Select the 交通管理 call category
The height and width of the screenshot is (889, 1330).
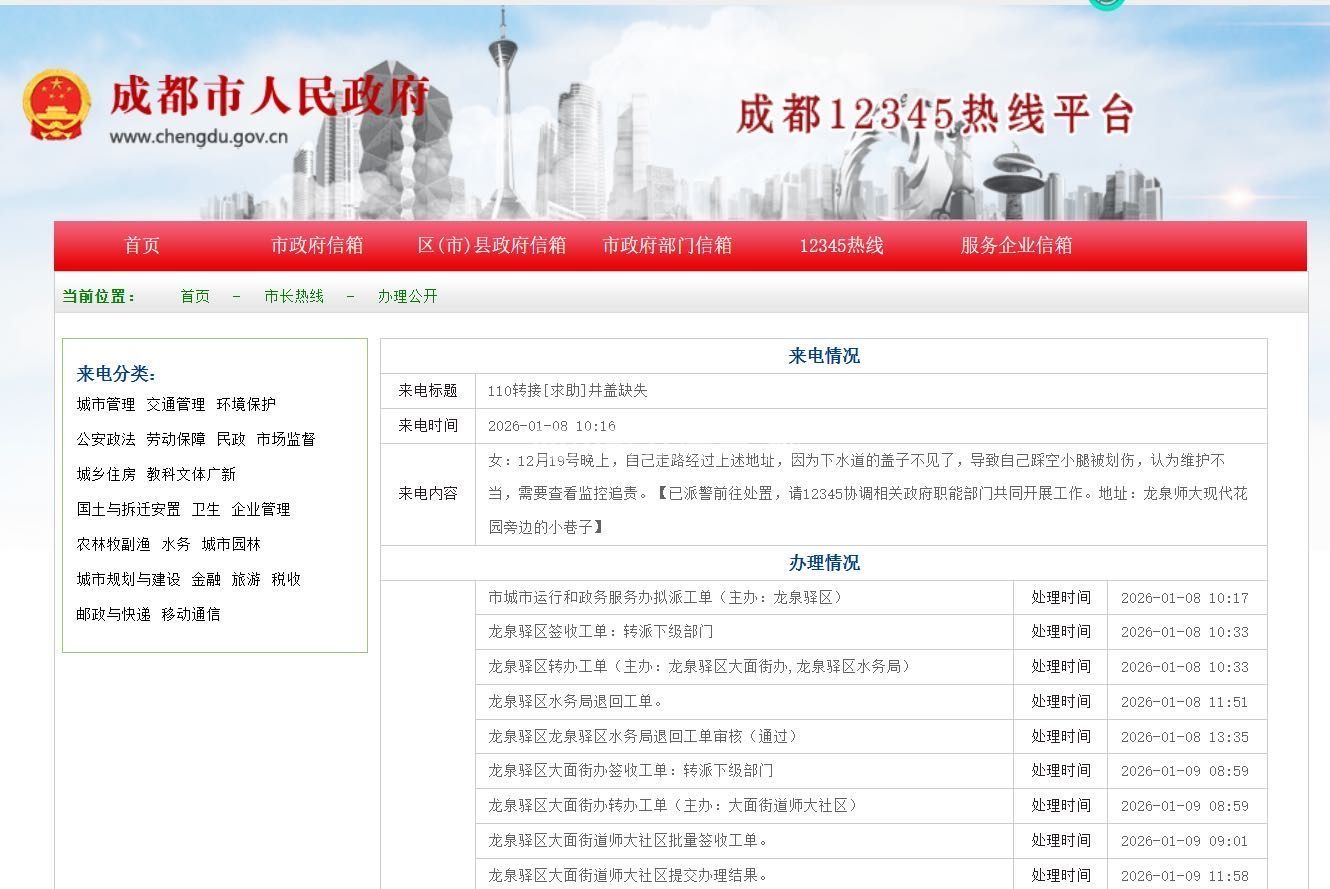(x=176, y=405)
